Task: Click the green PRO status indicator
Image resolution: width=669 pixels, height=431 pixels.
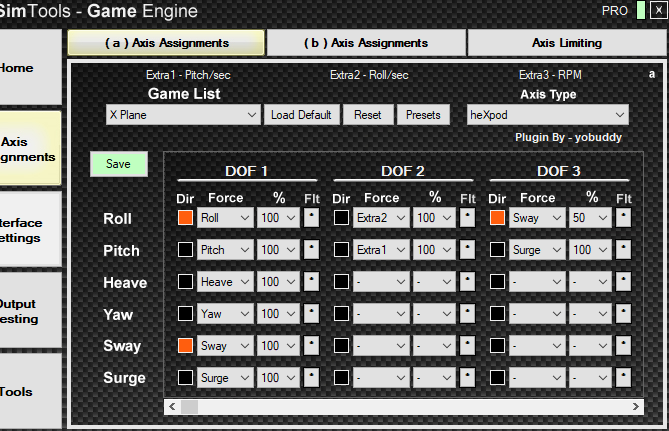Action: tap(640, 11)
